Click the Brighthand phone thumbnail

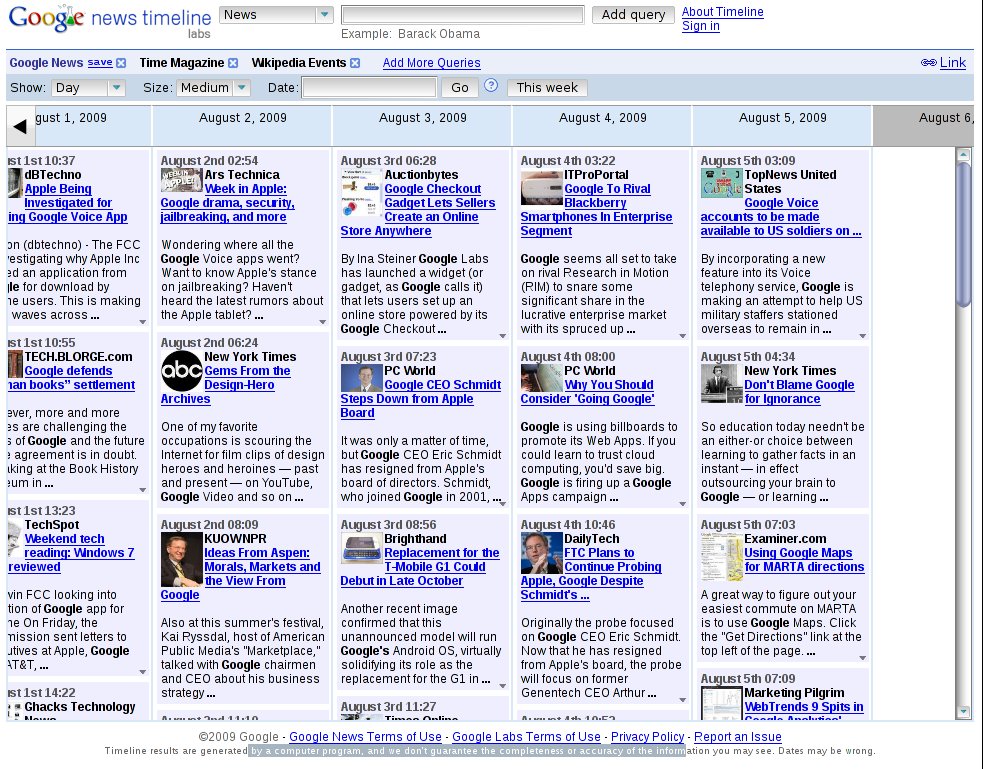(x=361, y=548)
